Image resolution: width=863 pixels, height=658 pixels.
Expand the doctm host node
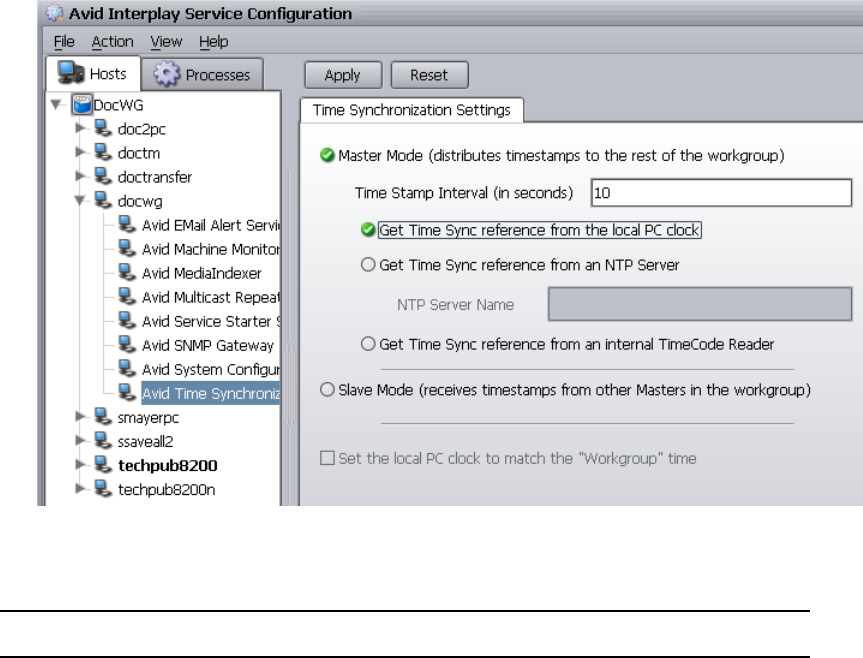(80, 152)
